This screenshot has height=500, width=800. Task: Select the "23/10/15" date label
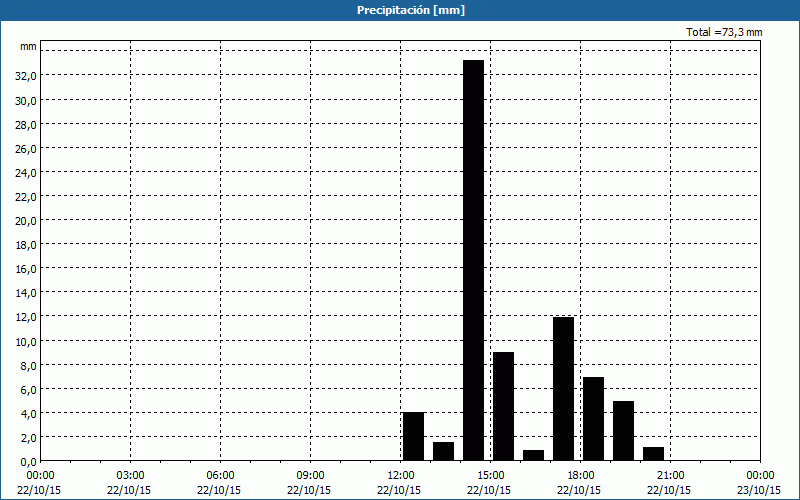(759, 490)
